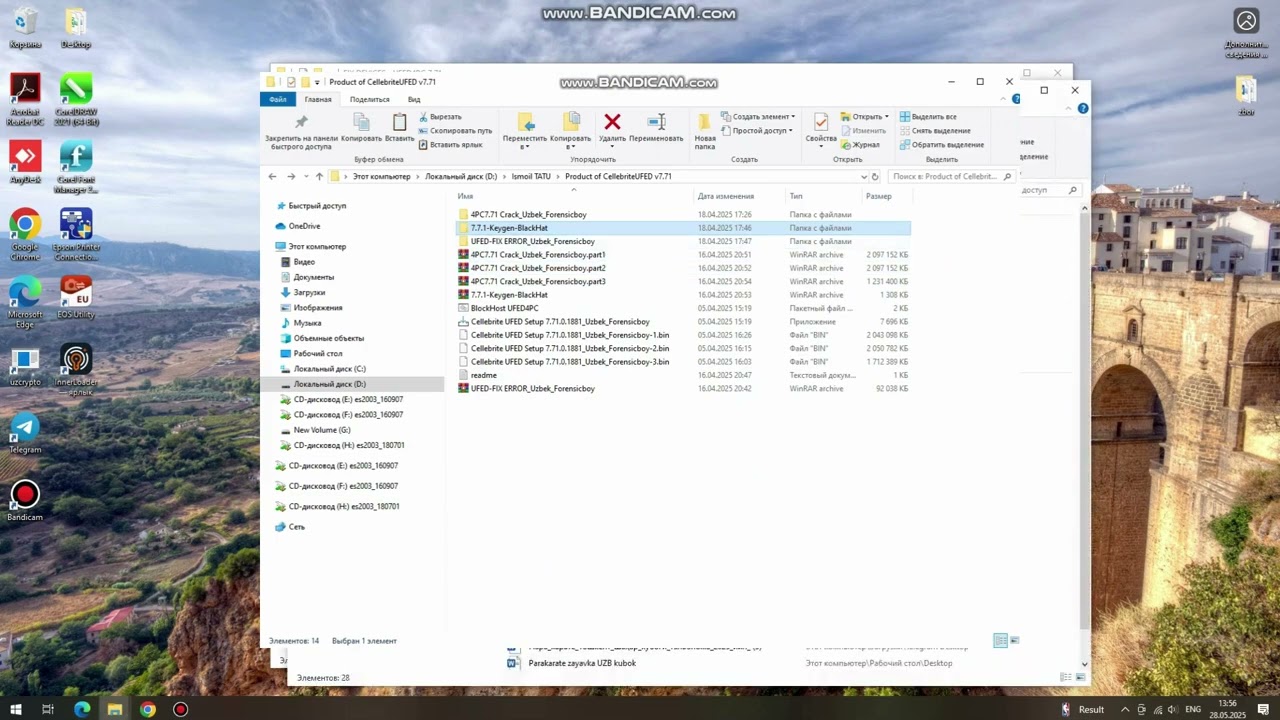1280x720 pixels.
Task: Click Обратить выделение command
Action: 941,145
